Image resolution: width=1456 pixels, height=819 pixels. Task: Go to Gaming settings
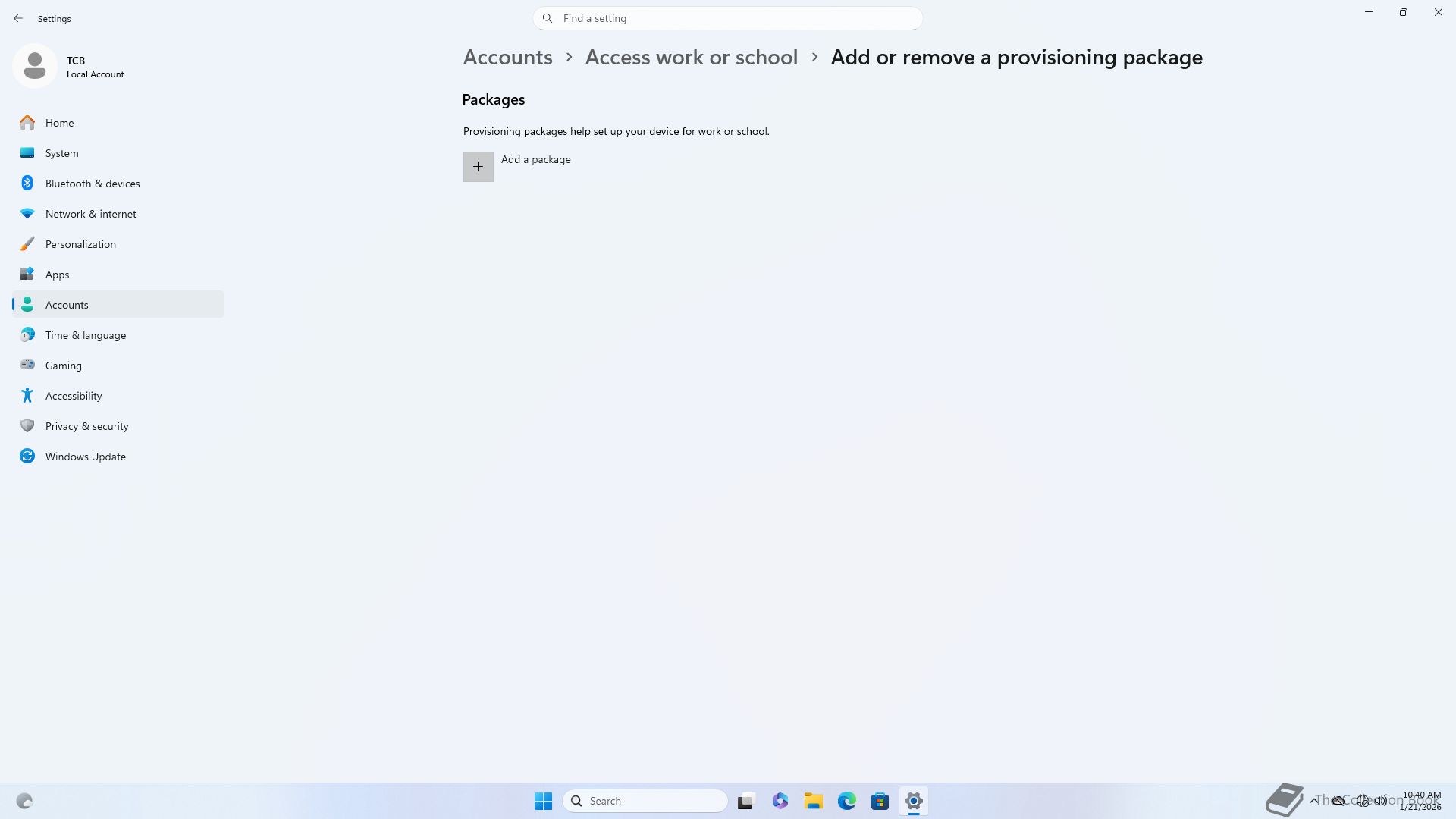click(63, 366)
